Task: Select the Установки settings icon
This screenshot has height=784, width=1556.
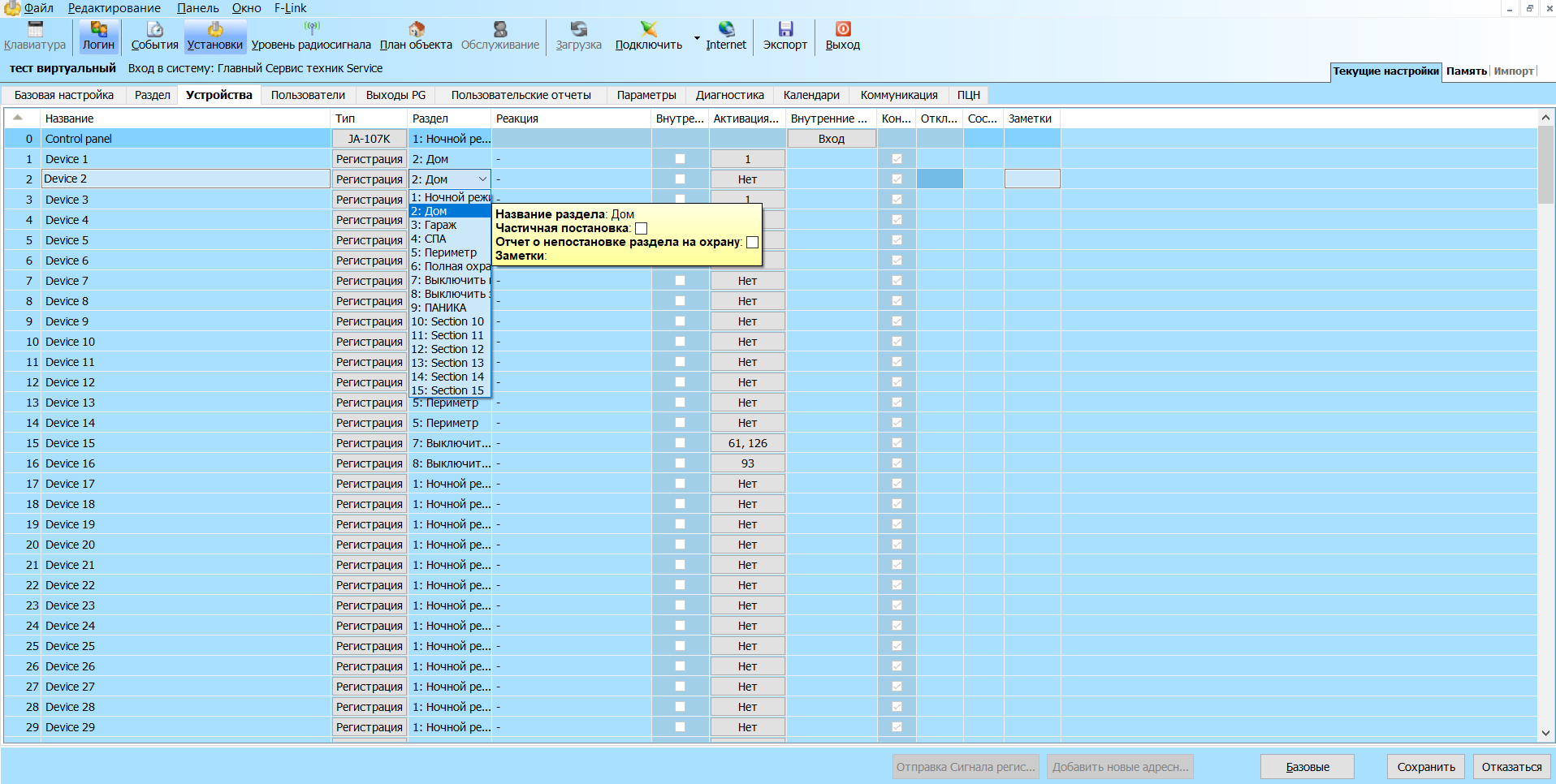Action: 214,30
